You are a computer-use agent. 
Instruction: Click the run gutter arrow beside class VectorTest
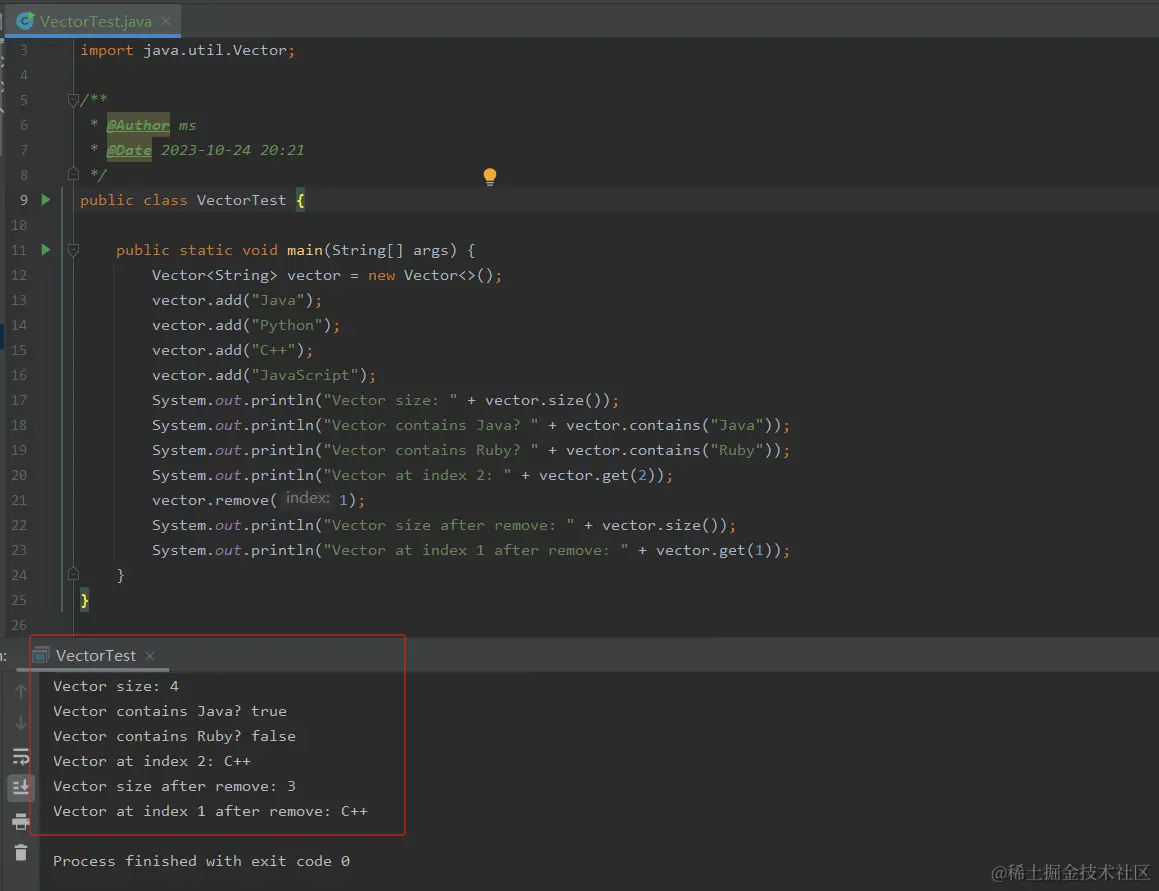[46, 200]
